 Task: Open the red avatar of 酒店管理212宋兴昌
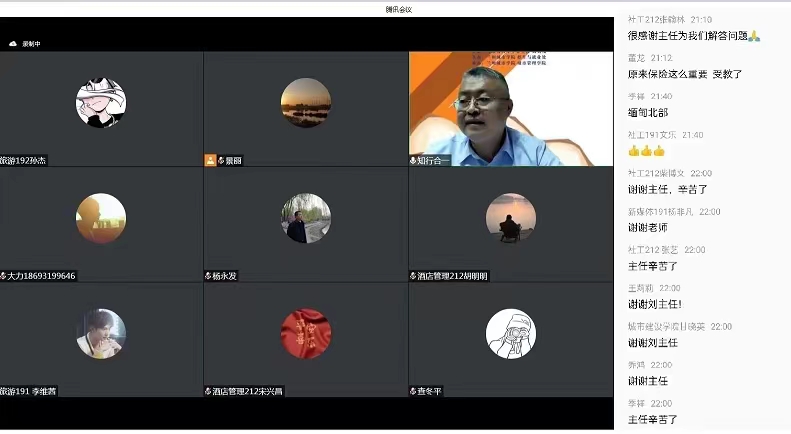[306, 333]
